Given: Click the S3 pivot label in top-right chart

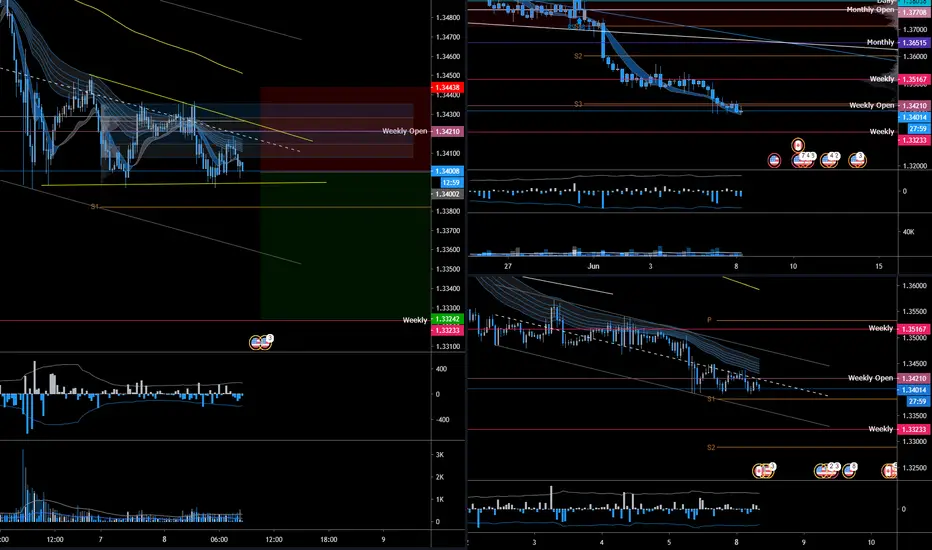Looking at the screenshot, I should tap(578, 104).
